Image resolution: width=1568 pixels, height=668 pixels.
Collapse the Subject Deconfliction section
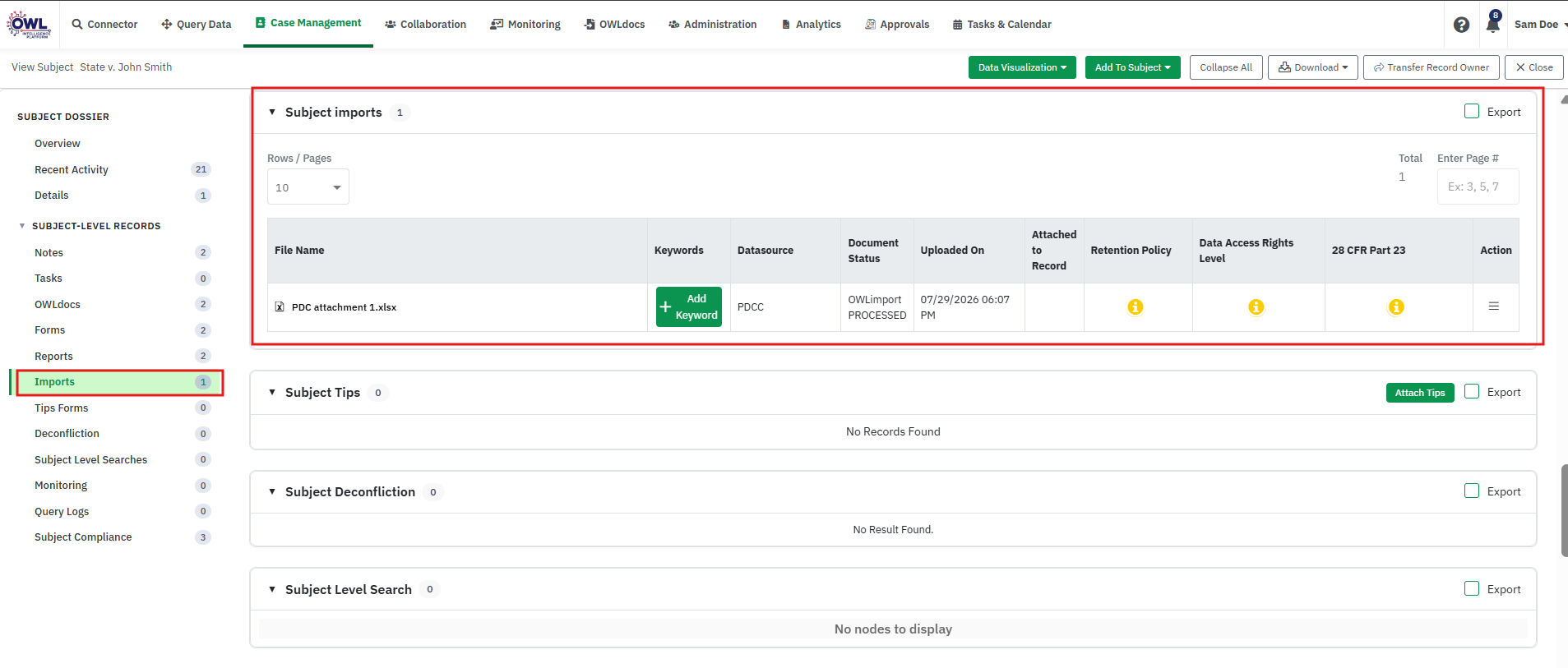(272, 491)
